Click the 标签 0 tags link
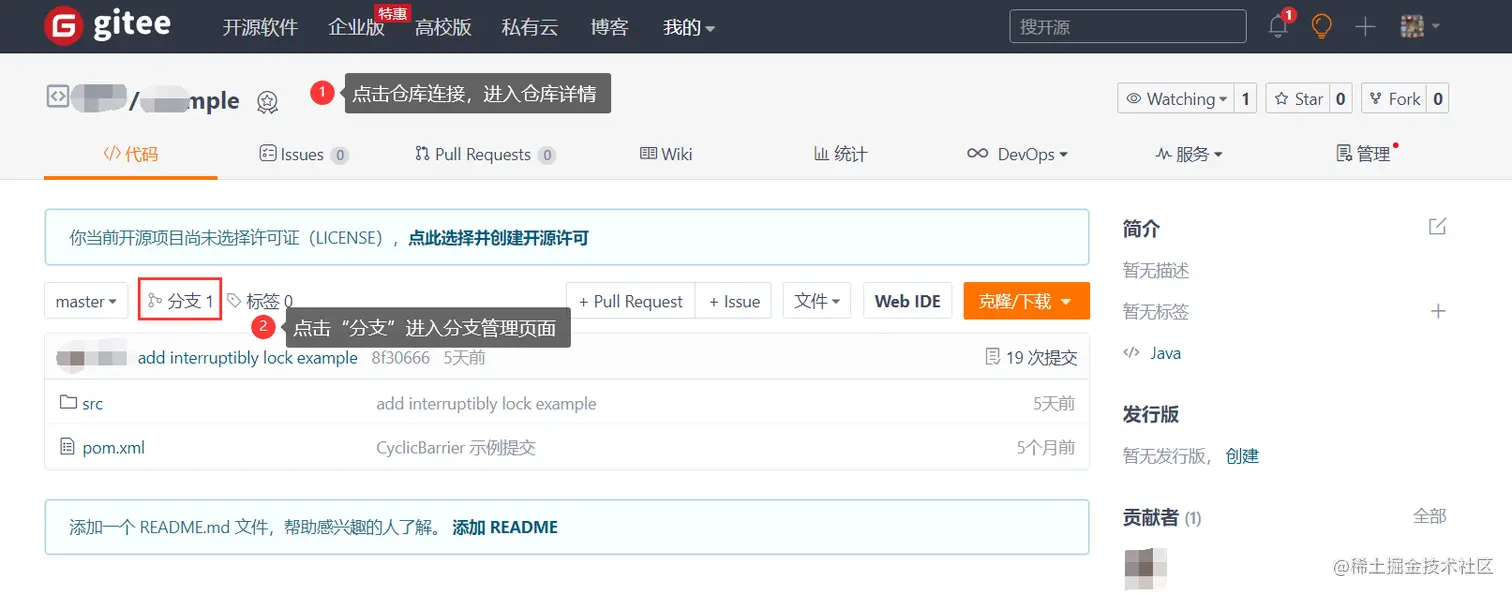This screenshot has height=595, width=1512. (260, 301)
